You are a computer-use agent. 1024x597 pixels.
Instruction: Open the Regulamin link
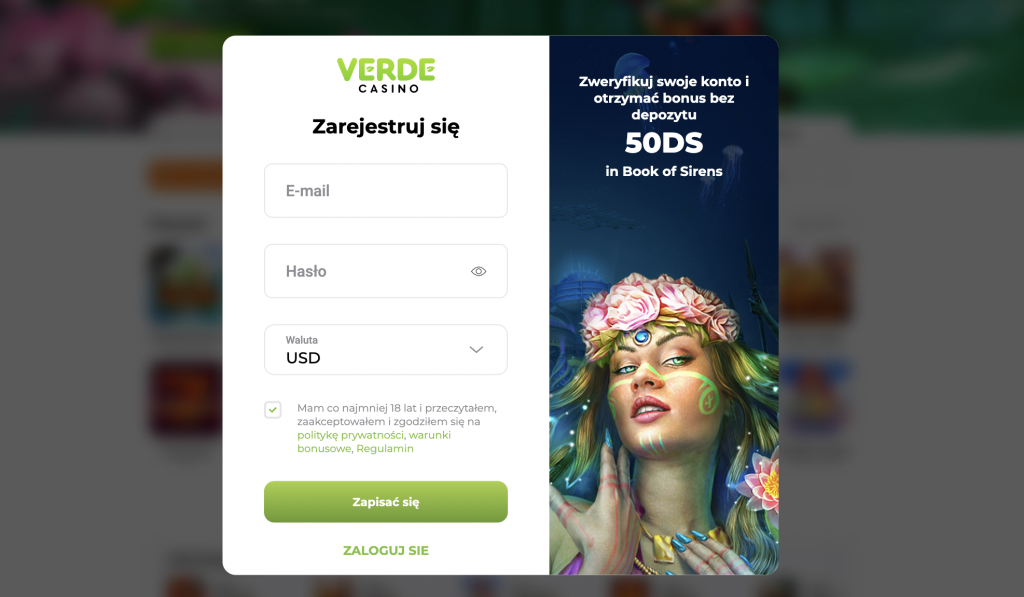385,449
